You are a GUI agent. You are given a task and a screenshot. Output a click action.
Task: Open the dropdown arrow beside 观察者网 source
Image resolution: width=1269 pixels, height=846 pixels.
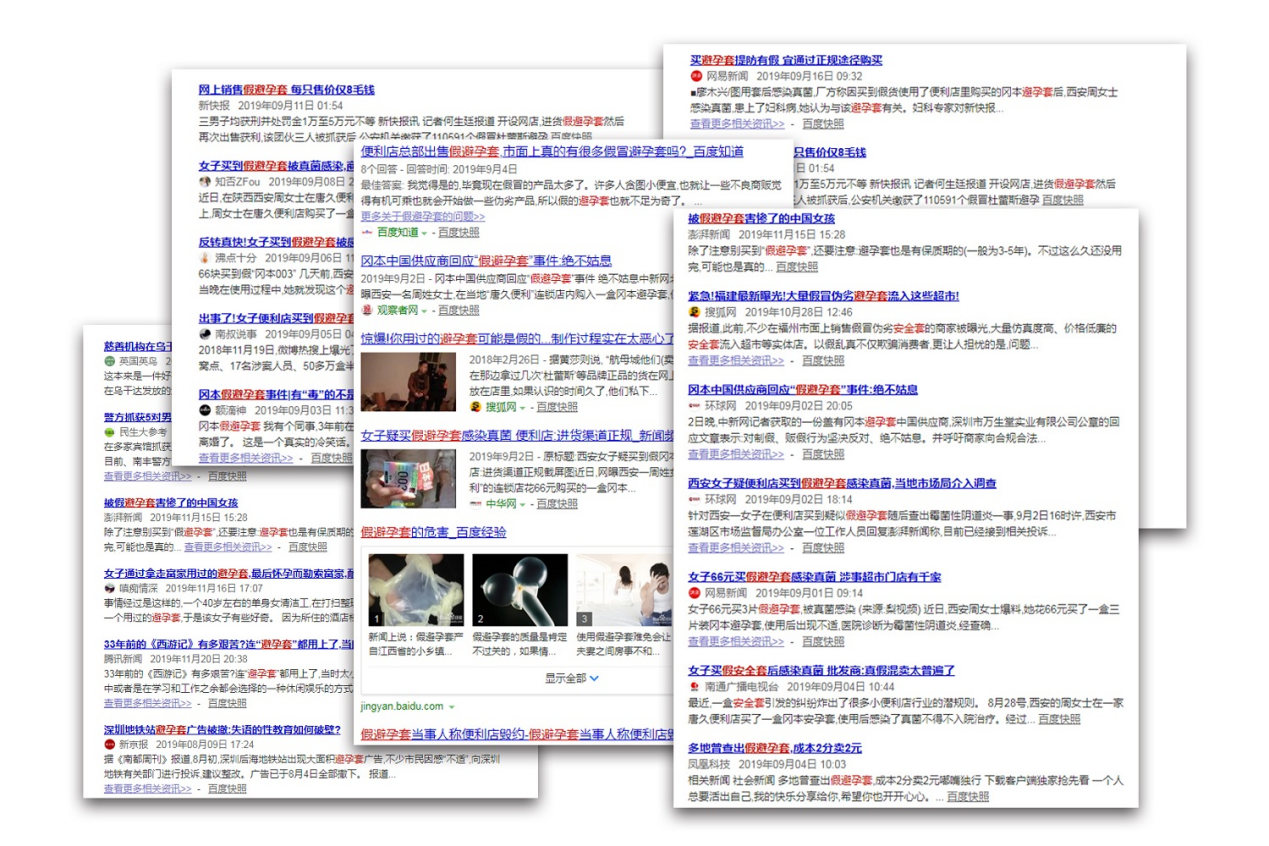(x=425, y=311)
